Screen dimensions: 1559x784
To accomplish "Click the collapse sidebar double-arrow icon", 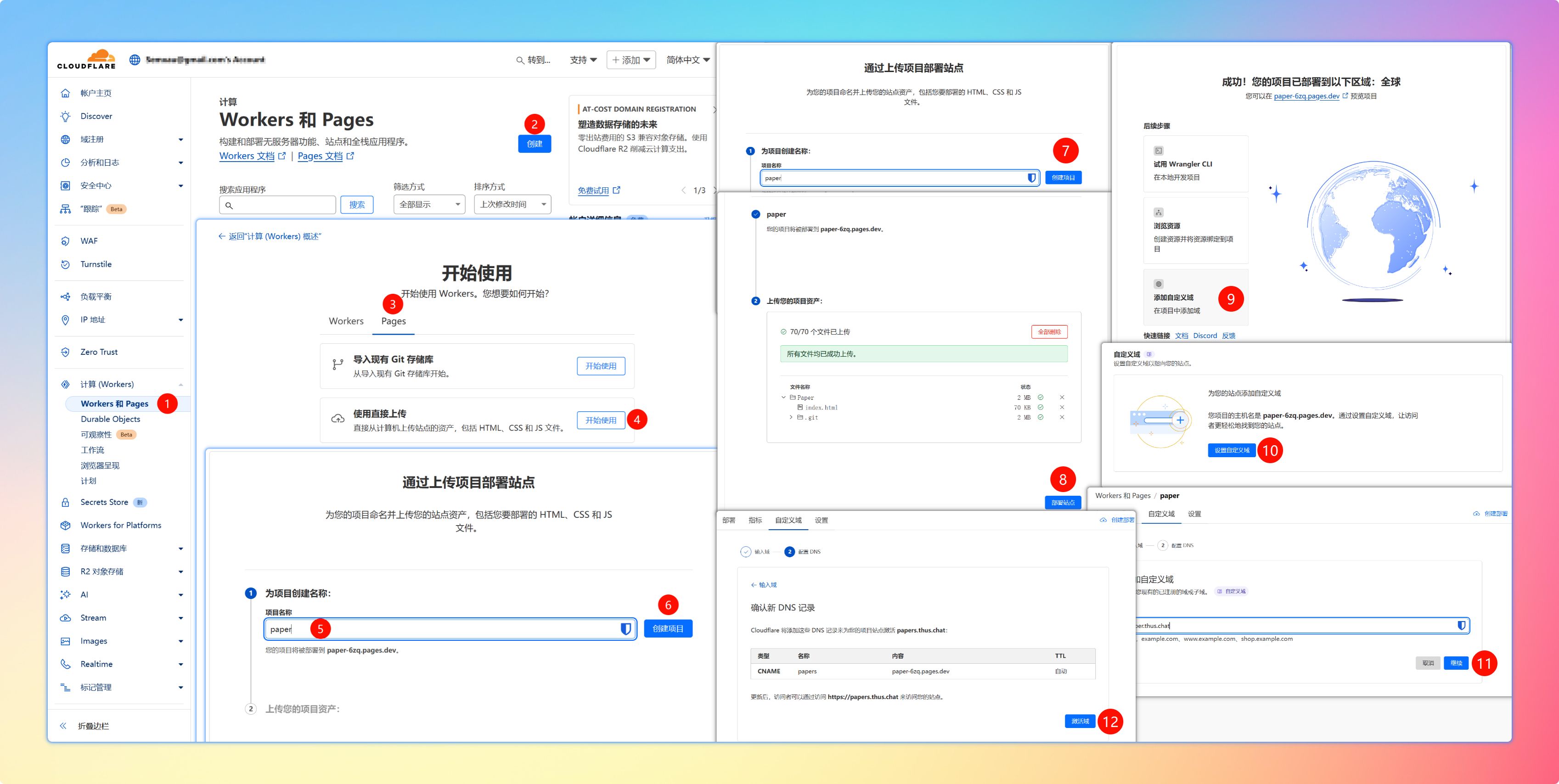I will 63,726.
